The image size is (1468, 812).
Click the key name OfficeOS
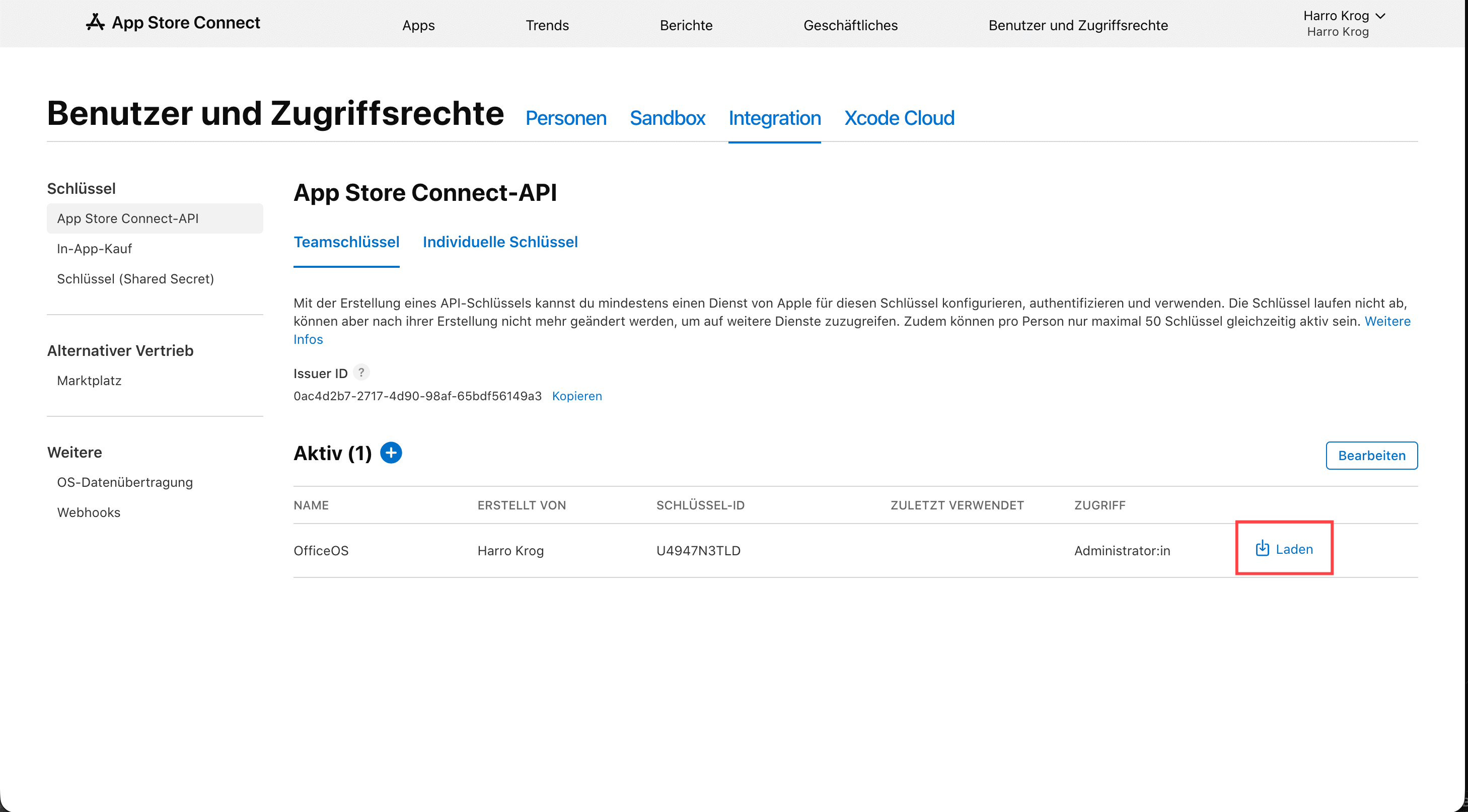pyautogui.click(x=321, y=550)
